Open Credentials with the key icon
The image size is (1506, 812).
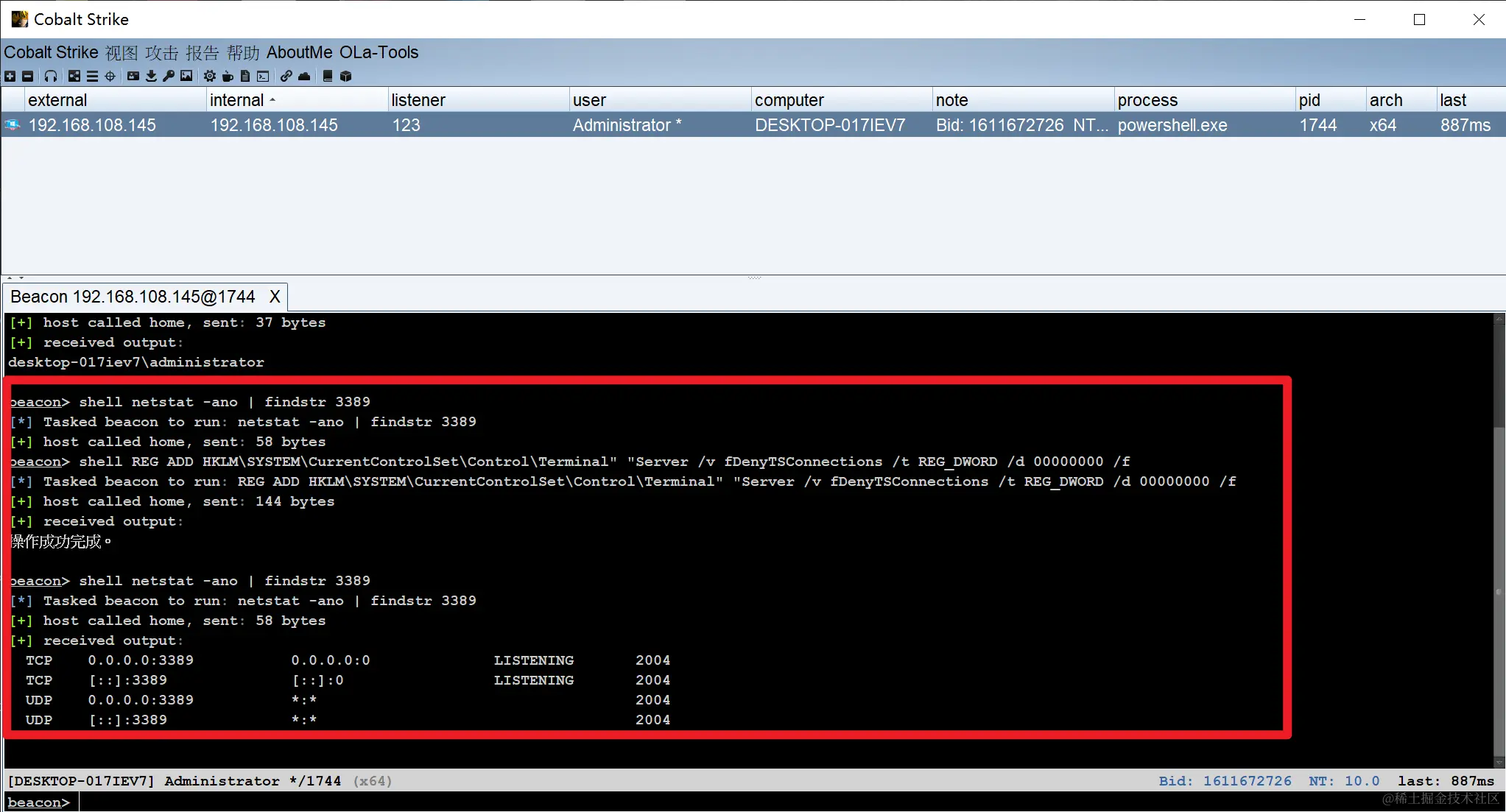169,76
